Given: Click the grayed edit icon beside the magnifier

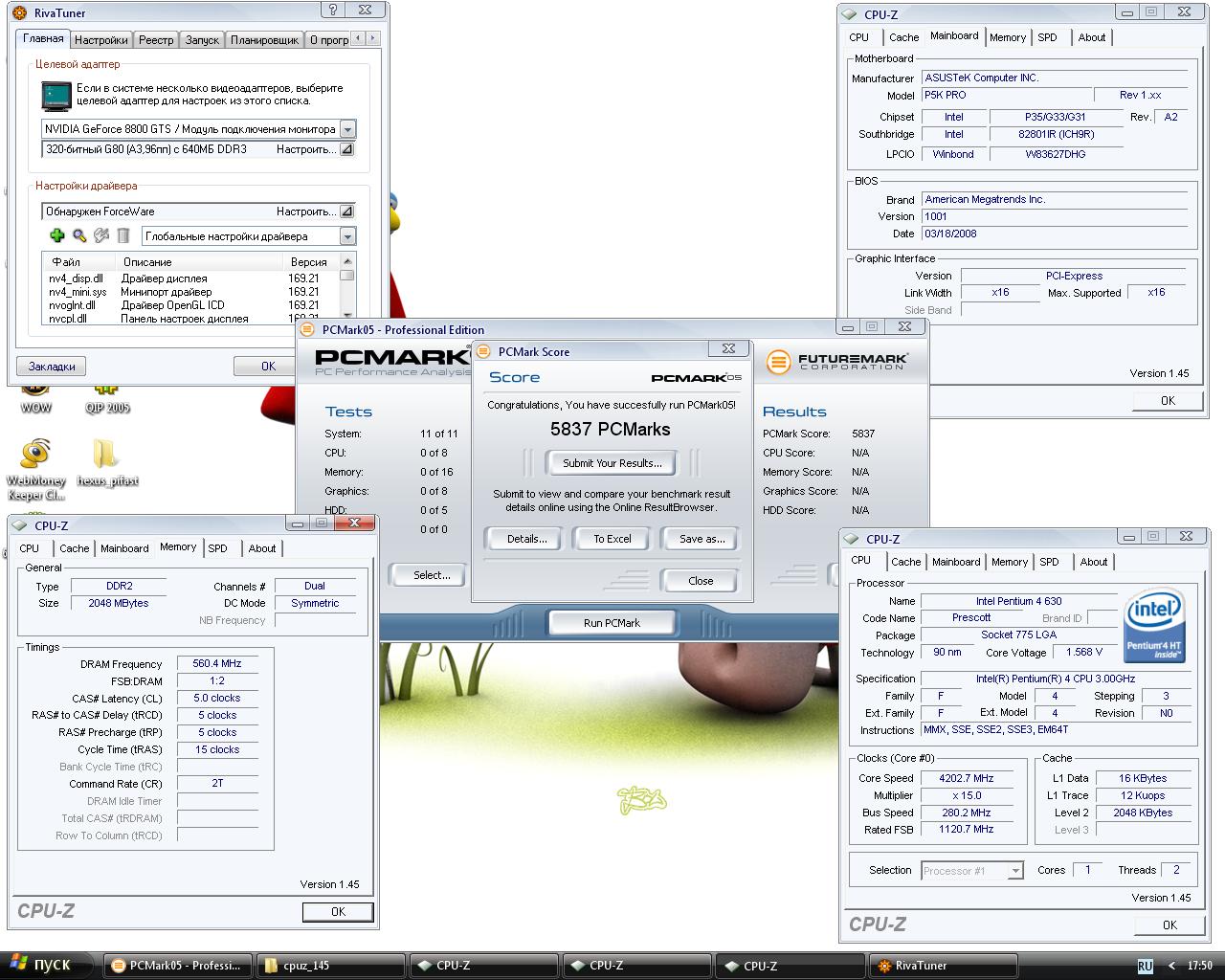Looking at the screenshot, I should pos(101,235).
